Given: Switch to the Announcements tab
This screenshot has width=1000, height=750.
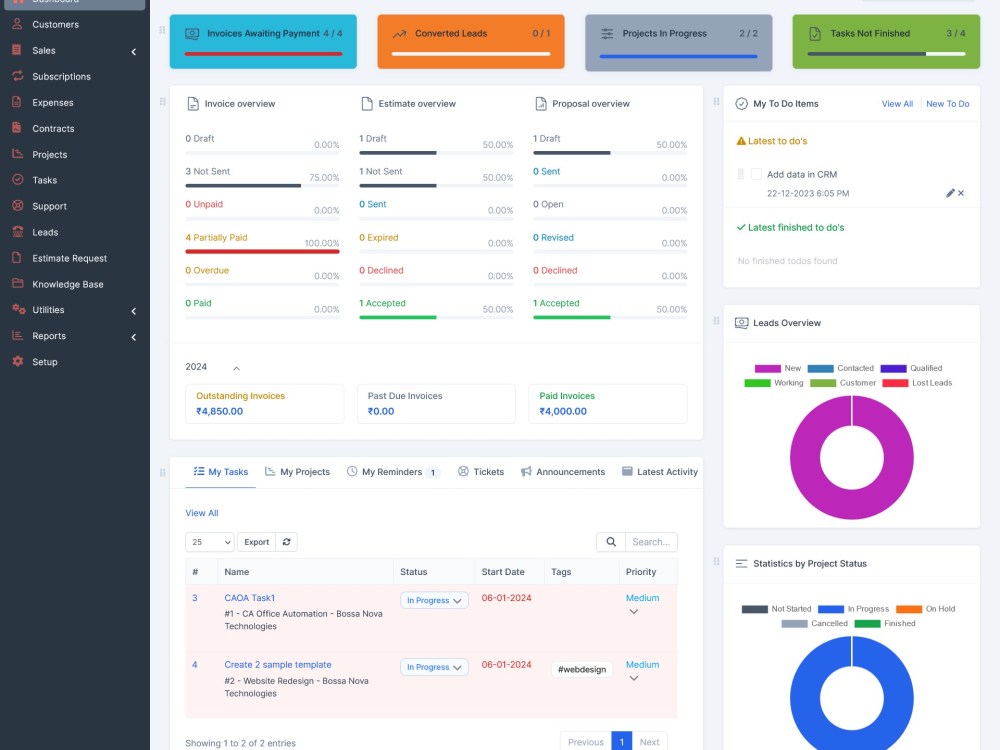Looking at the screenshot, I should point(562,472).
